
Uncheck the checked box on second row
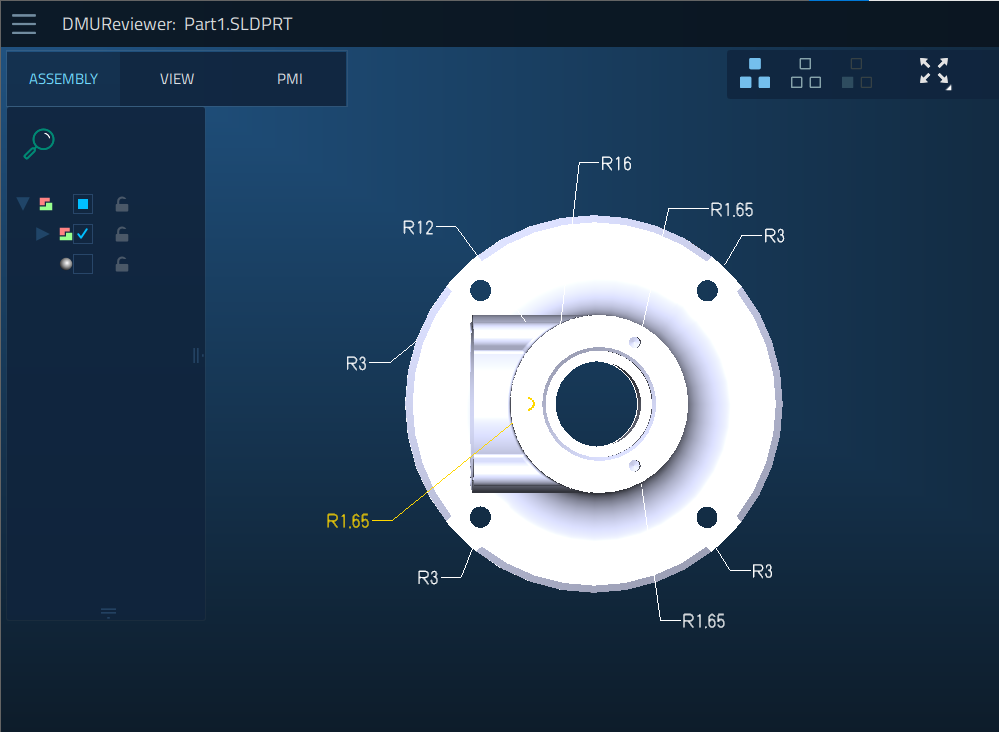click(83, 234)
